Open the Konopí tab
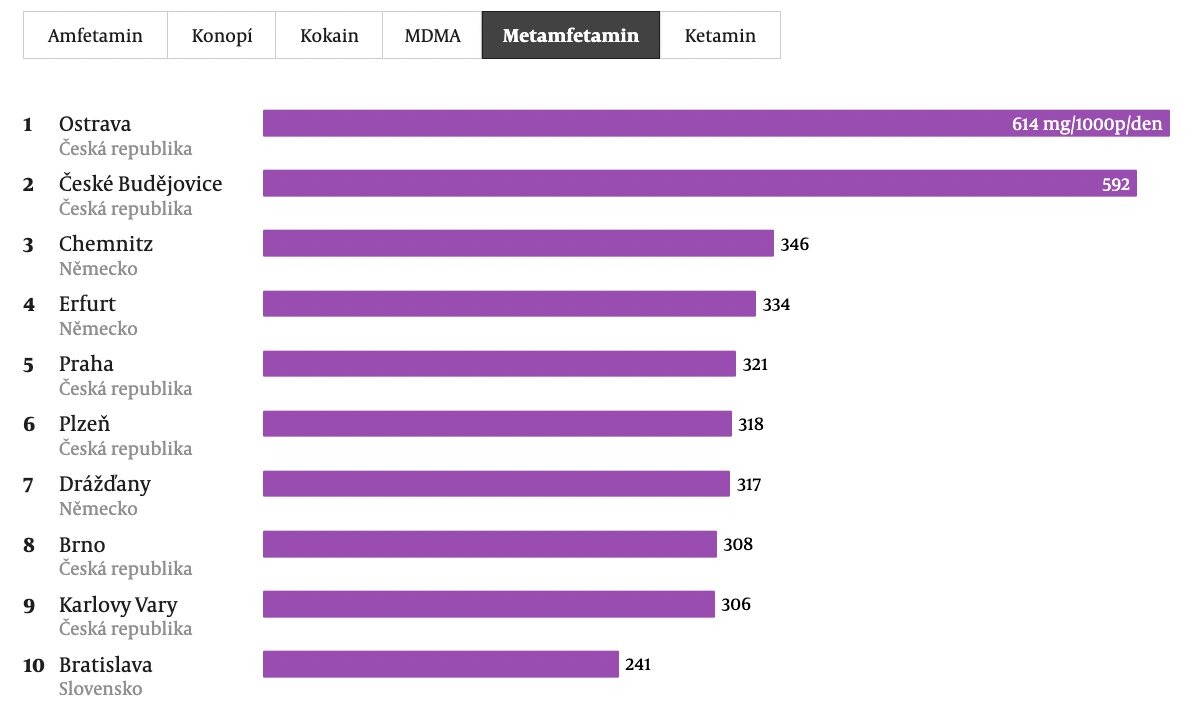Image resolution: width=1194 pixels, height=718 pixels. coord(222,36)
